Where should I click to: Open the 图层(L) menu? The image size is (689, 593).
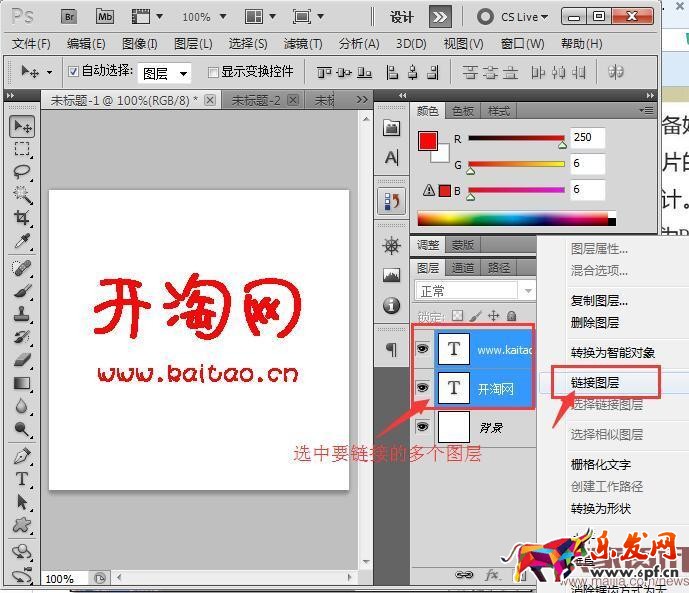click(193, 44)
